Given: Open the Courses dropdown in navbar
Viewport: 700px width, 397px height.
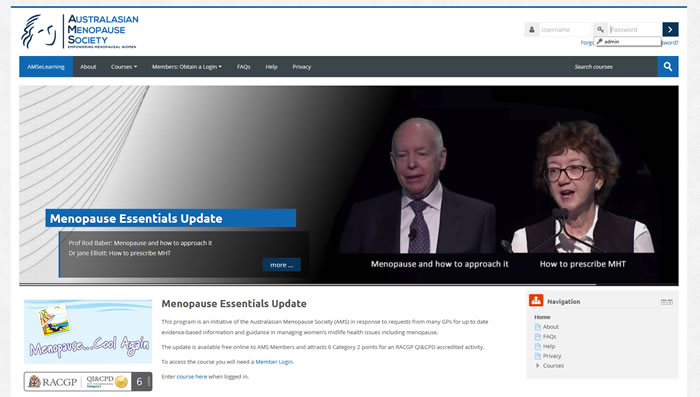Looking at the screenshot, I should tap(124, 67).
